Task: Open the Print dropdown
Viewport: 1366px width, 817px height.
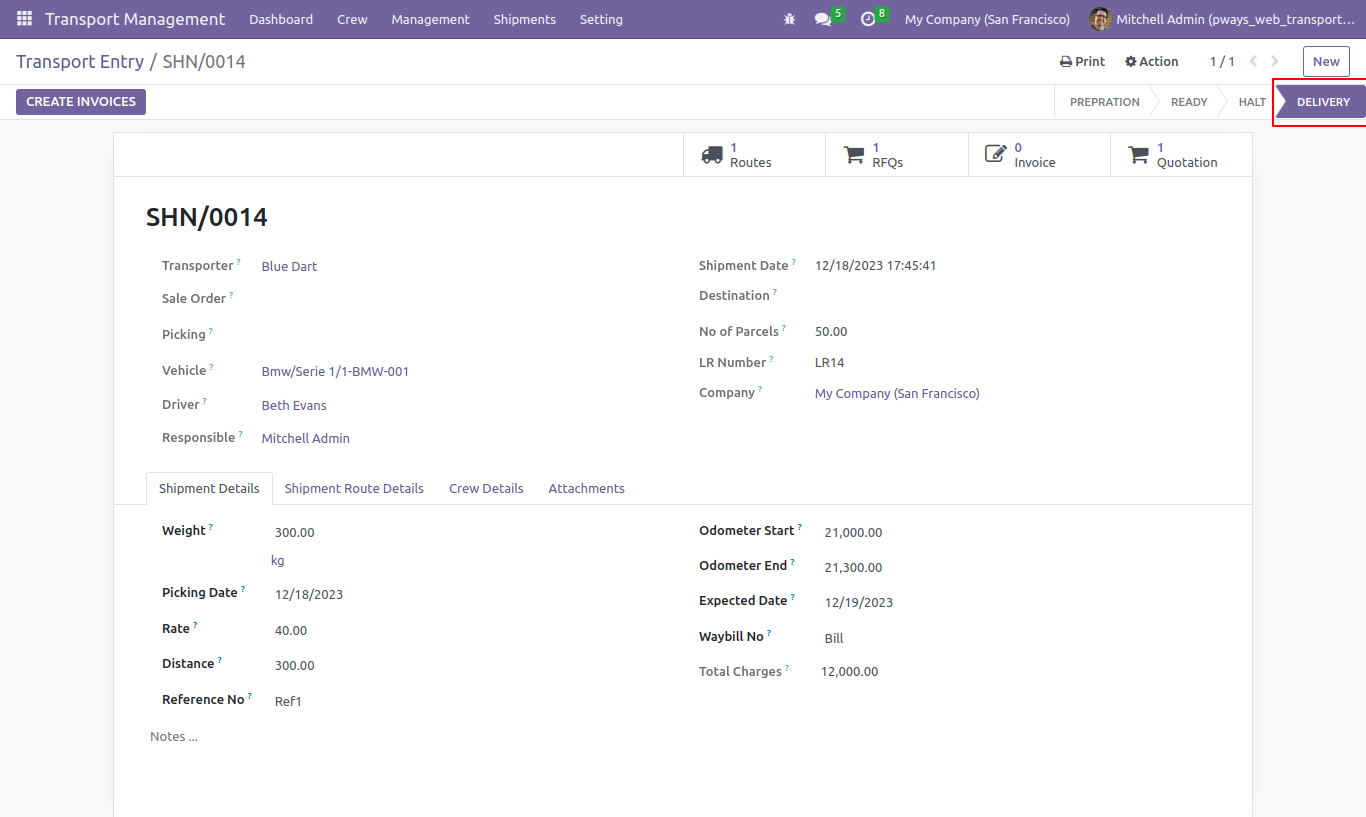Action: tap(1082, 61)
